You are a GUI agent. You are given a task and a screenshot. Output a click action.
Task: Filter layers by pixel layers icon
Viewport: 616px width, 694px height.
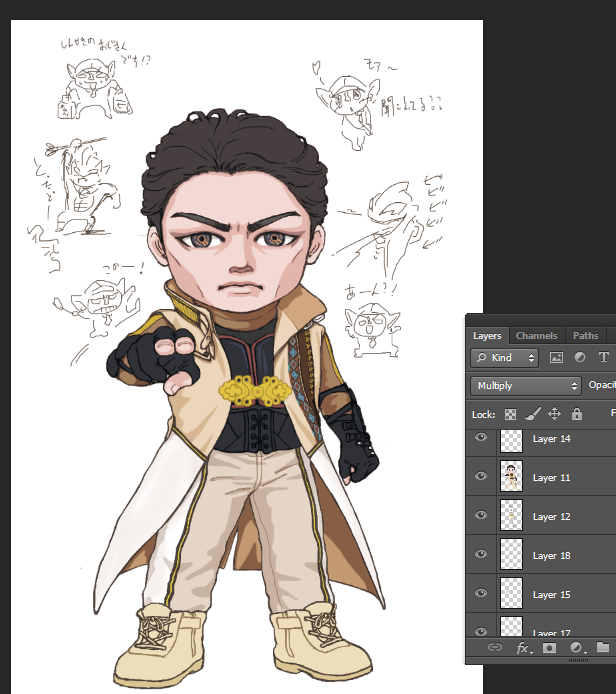556,358
